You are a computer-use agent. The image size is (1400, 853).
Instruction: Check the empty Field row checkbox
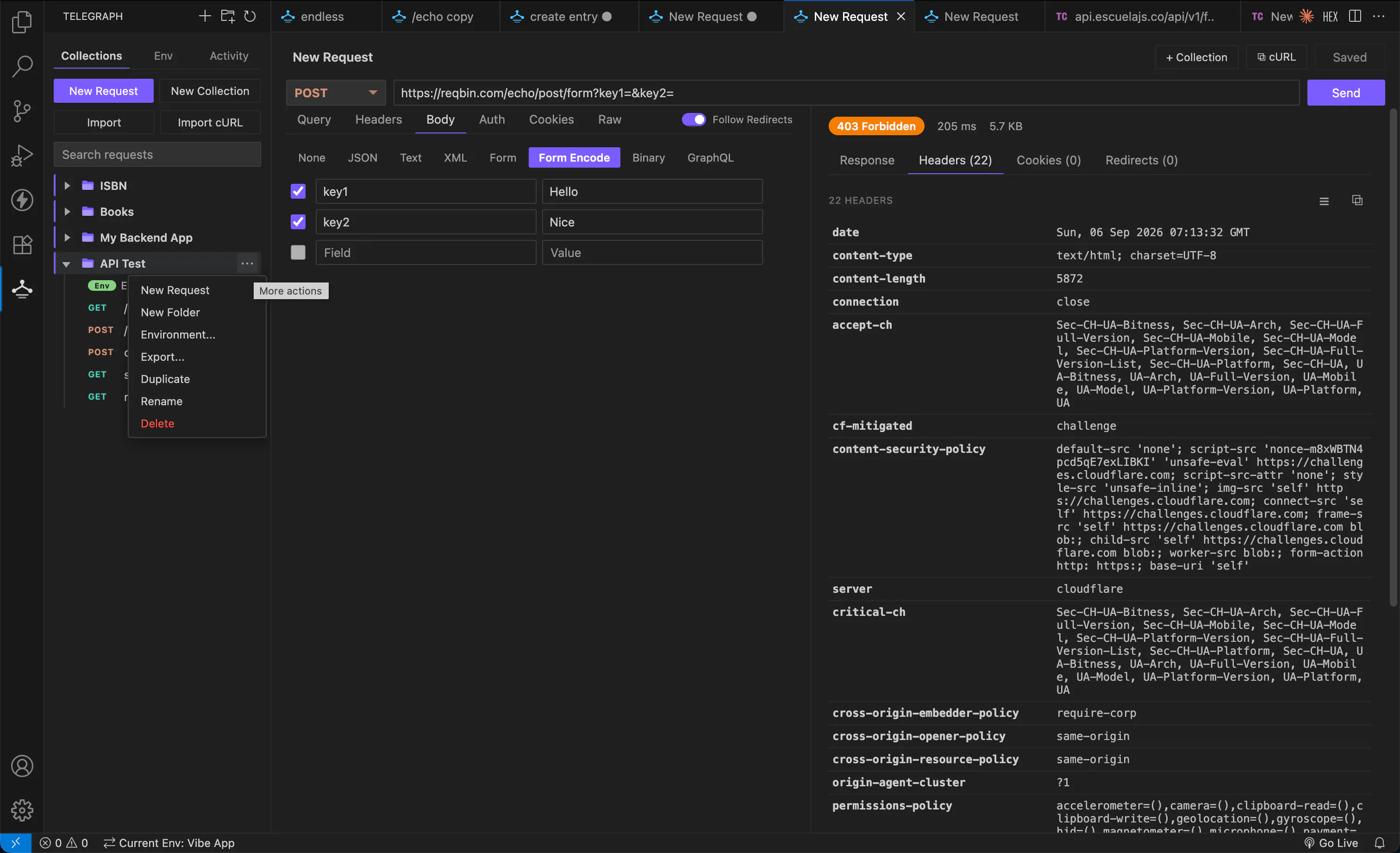298,252
